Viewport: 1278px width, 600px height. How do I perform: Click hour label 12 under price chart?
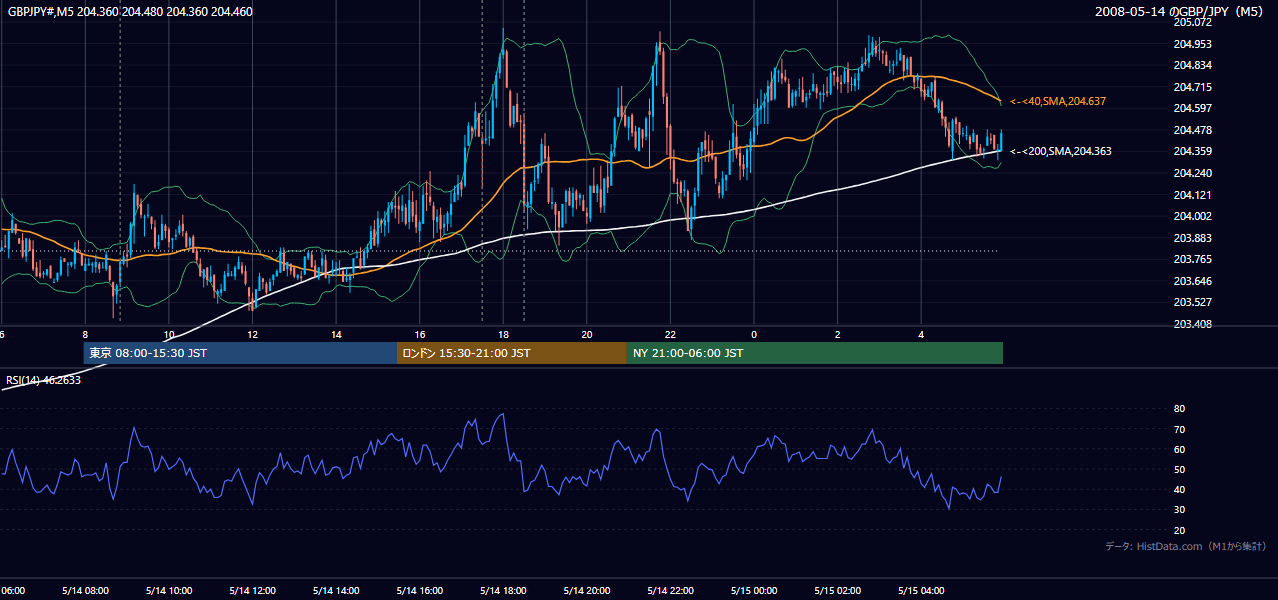[253, 334]
